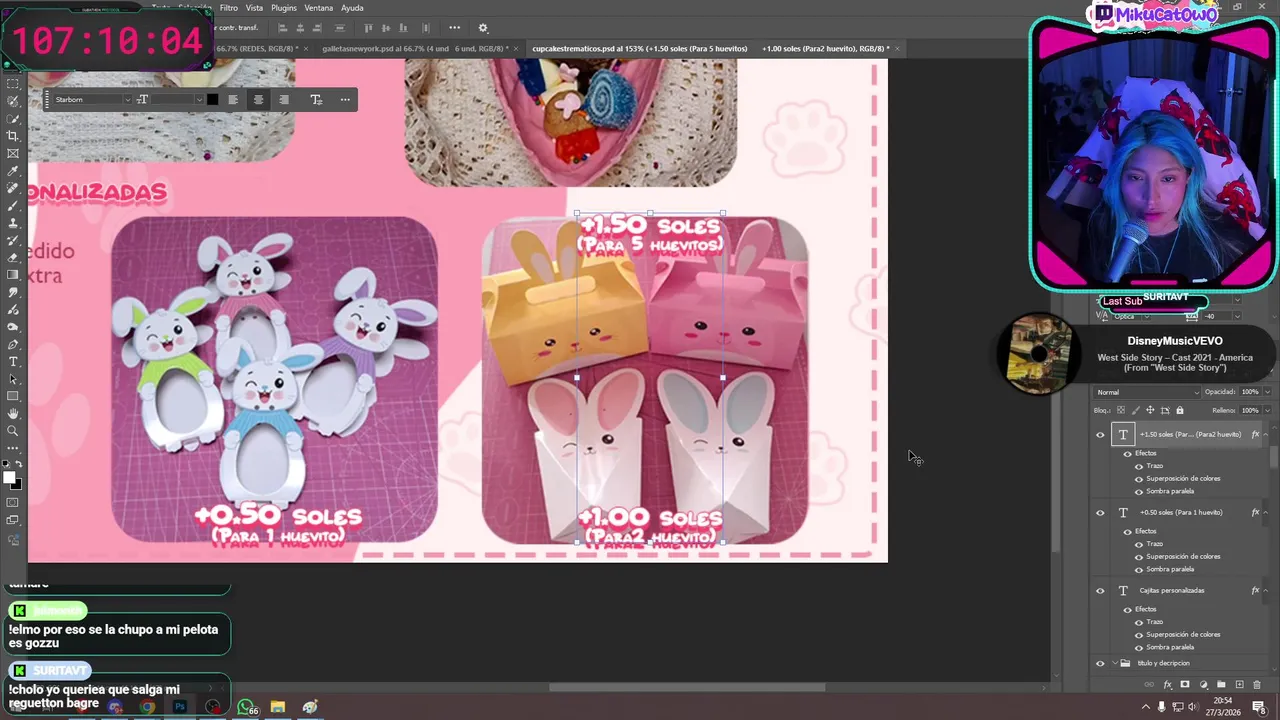Image resolution: width=1280 pixels, height=720 pixels.
Task: Open the Normal blend mode dropdown
Action: [1147, 392]
